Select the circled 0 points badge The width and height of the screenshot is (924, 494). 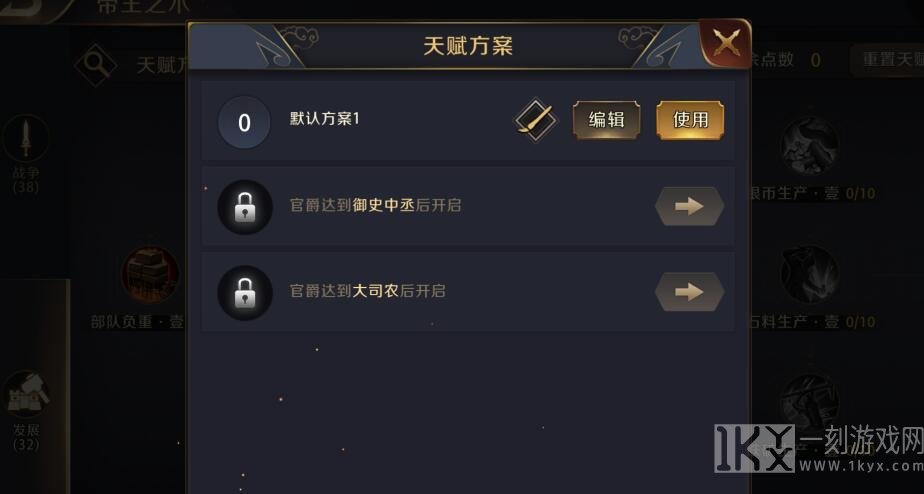tap(244, 123)
